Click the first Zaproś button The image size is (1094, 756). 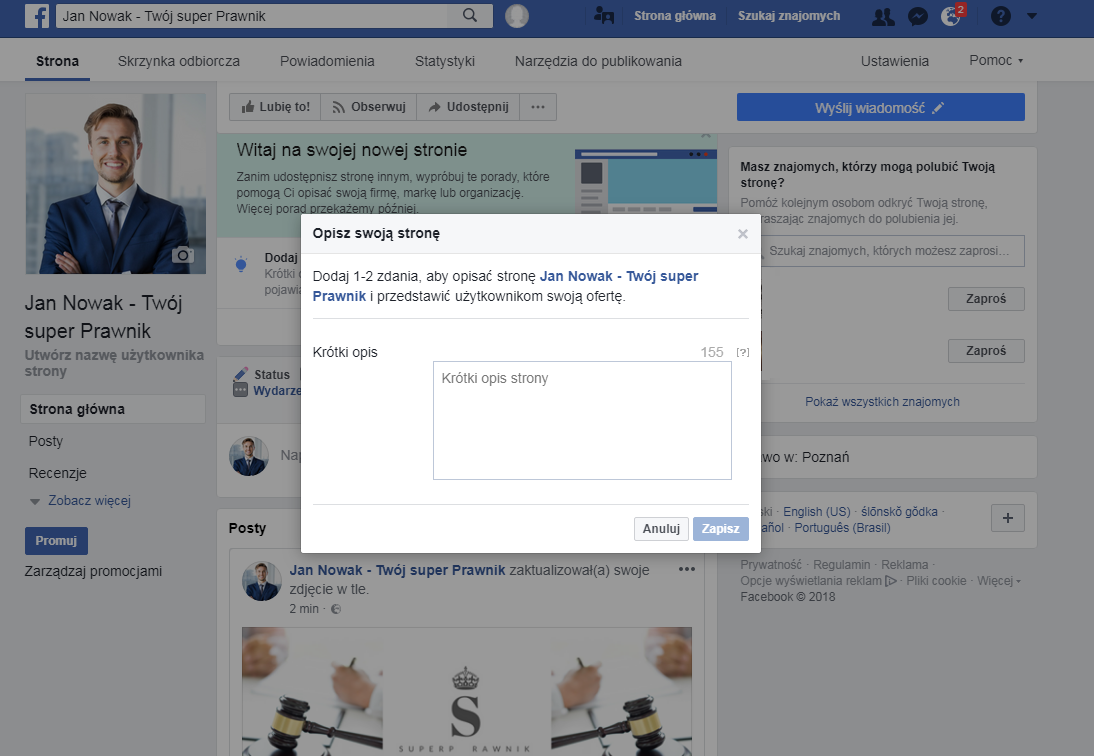[986, 298]
